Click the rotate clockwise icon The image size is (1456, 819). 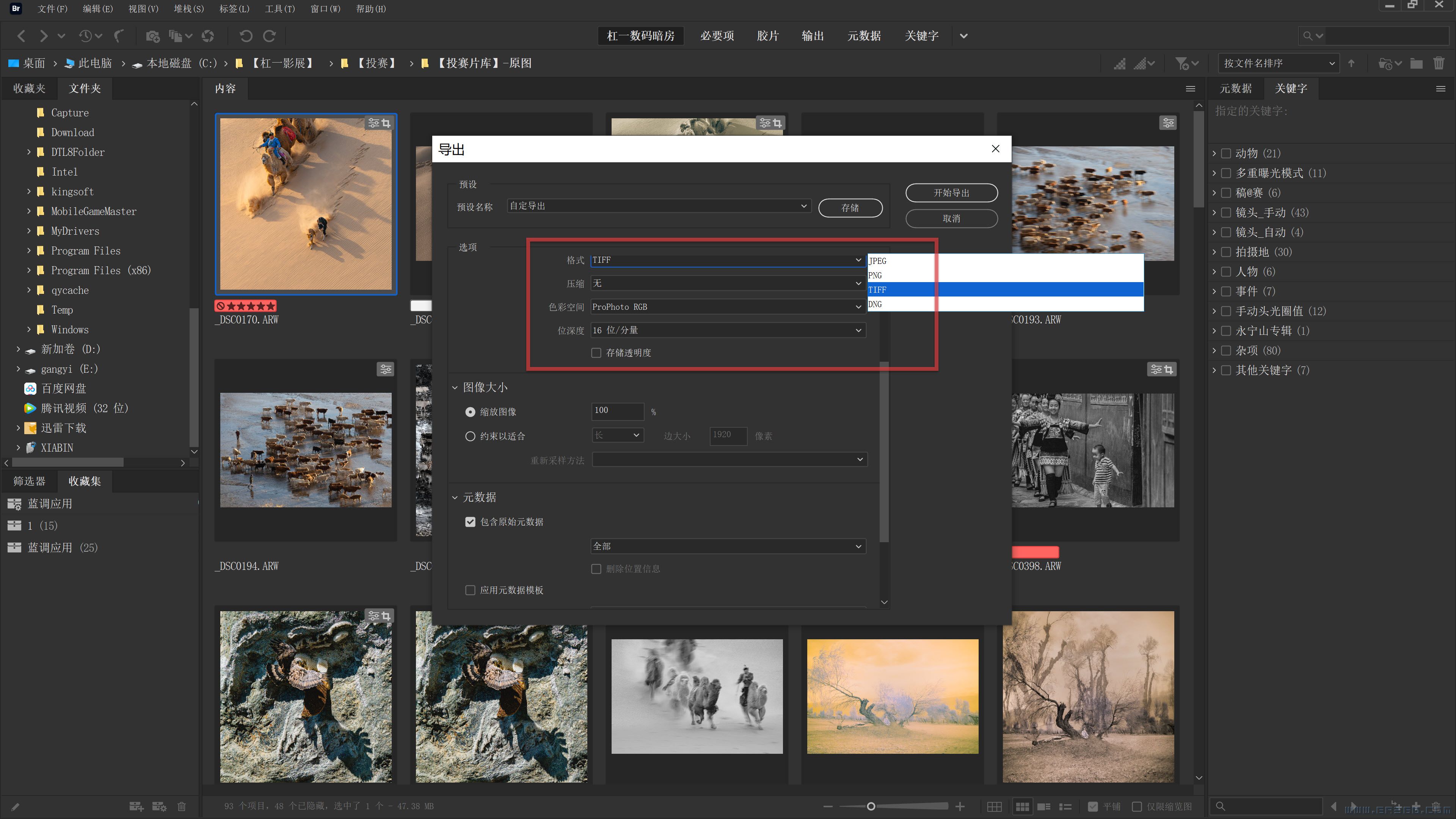pyautogui.click(x=270, y=36)
